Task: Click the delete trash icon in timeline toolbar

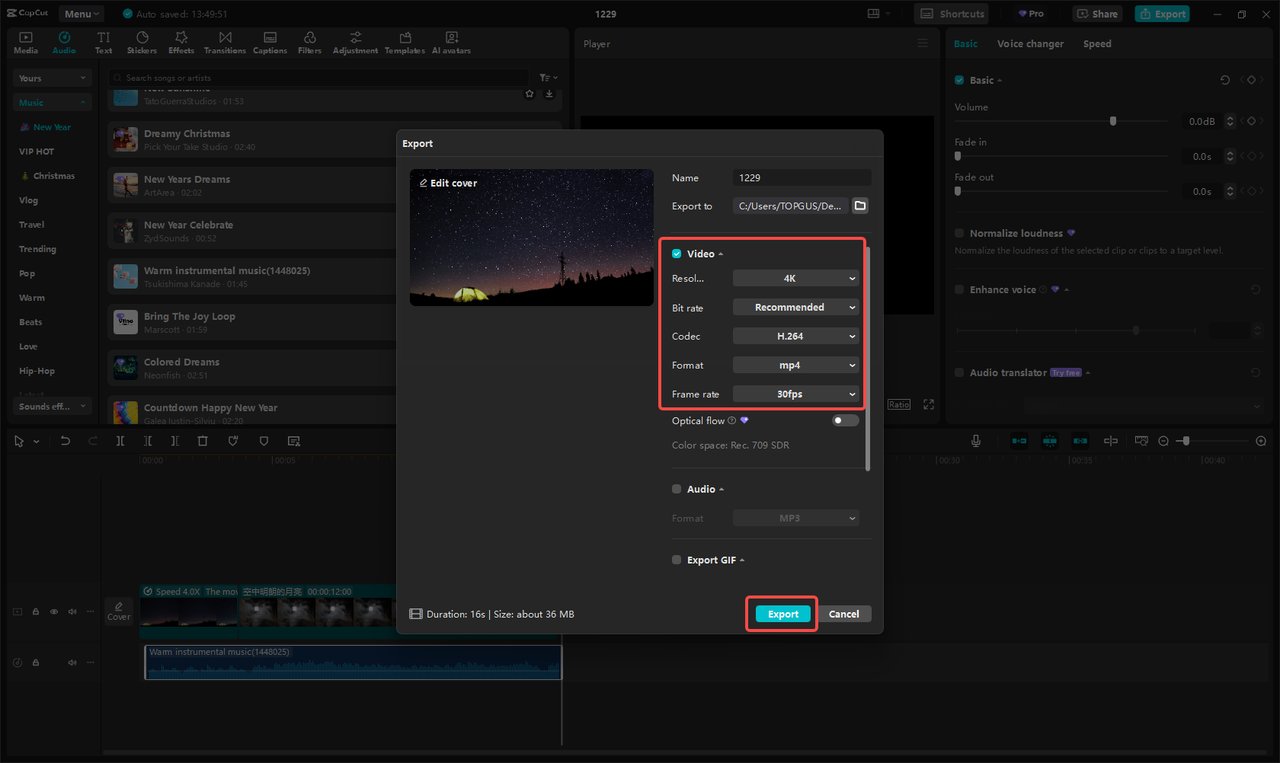Action: tap(202, 441)
